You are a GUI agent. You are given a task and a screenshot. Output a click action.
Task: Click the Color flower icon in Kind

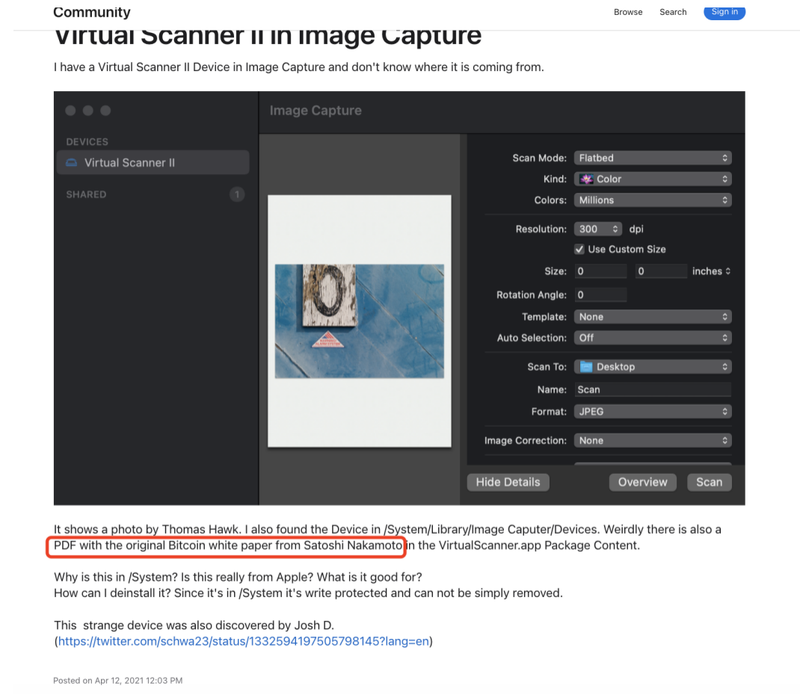tap(586, 179)
